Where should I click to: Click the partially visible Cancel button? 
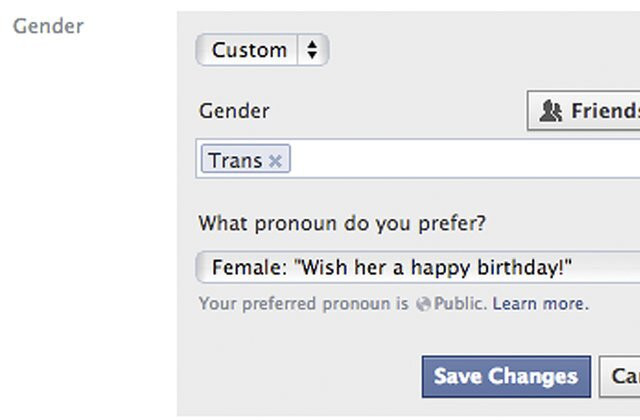coord(622,377)
